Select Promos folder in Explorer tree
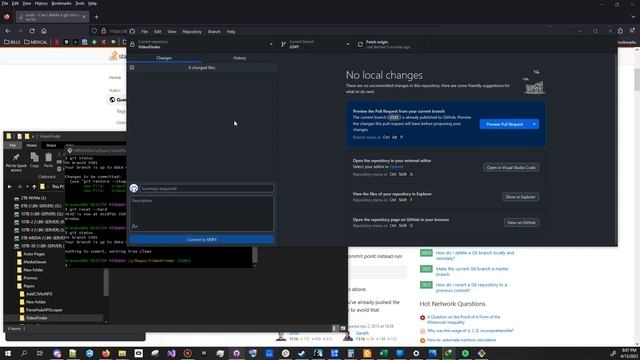The width and height of the screenshot is (640, 360). coord(30,278)
